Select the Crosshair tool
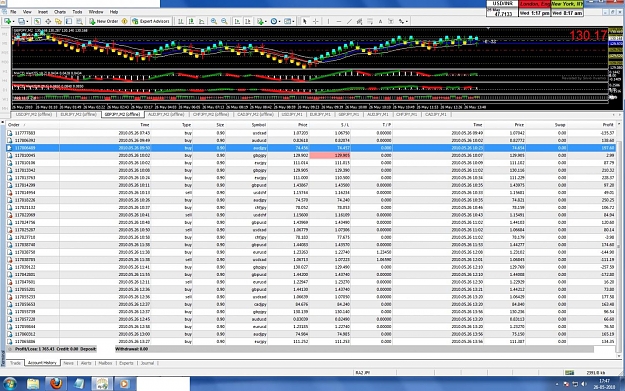 point(315,21)
